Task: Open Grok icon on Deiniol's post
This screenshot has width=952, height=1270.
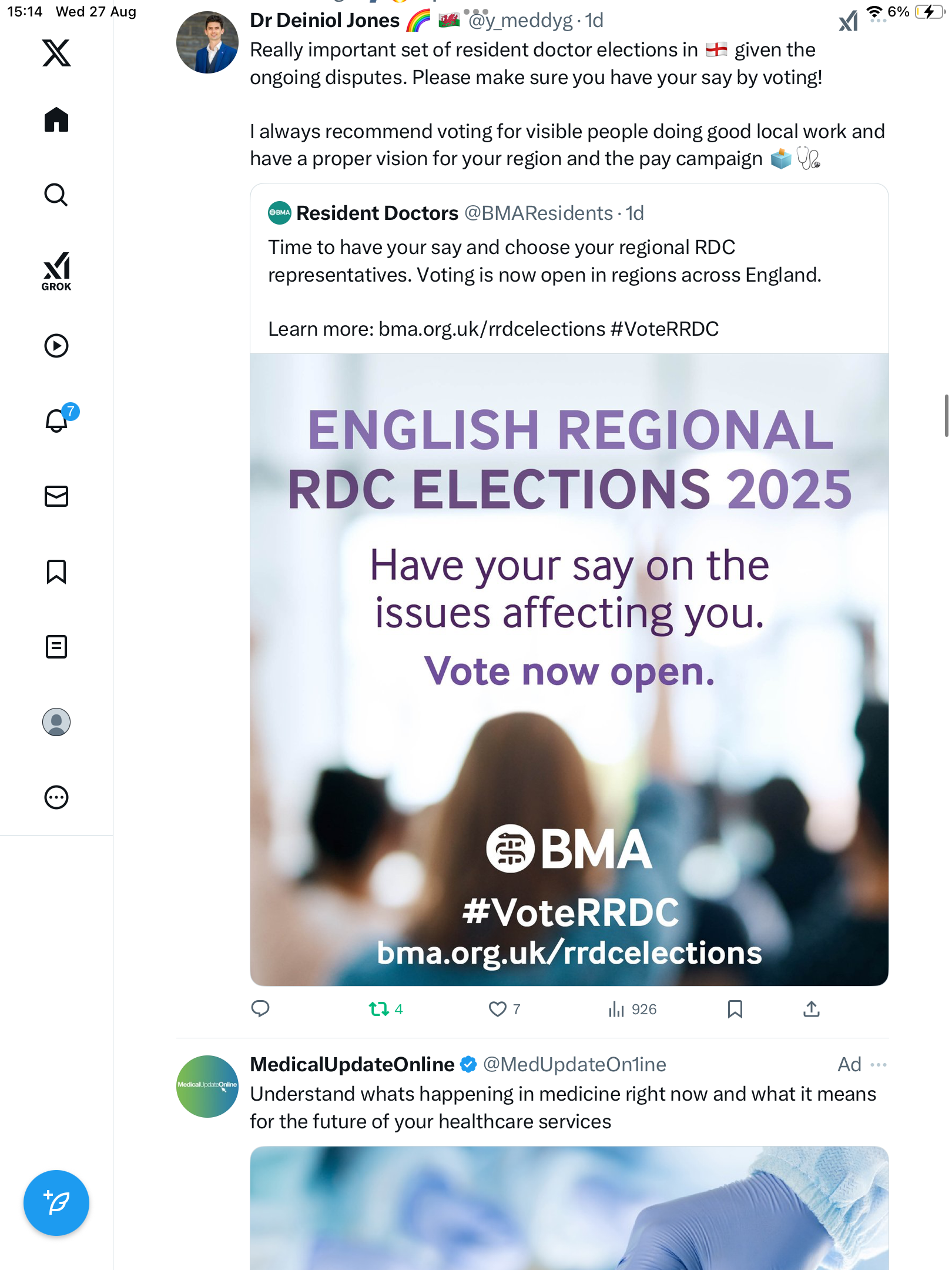Action: pos(848,22)
